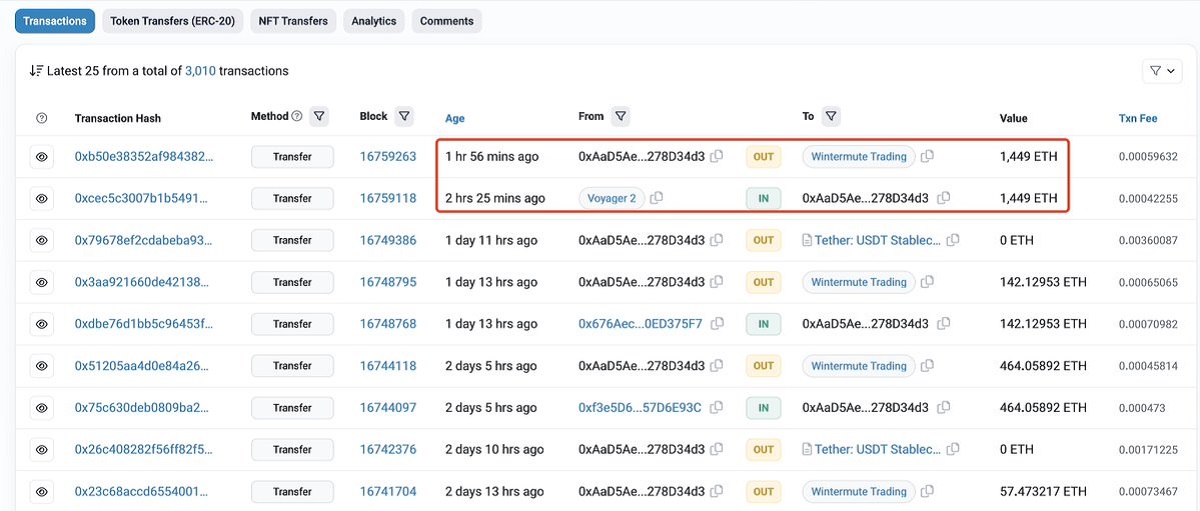Copy From address in first transaction row

[x=717, y=157]
